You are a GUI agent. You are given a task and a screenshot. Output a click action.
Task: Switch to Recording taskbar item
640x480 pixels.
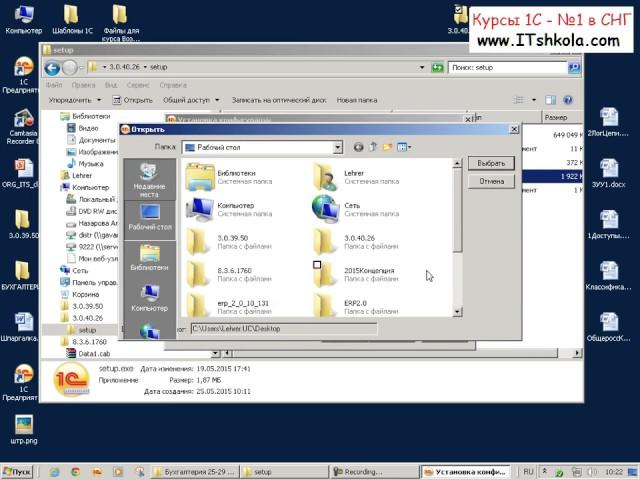tap(374, 472)
